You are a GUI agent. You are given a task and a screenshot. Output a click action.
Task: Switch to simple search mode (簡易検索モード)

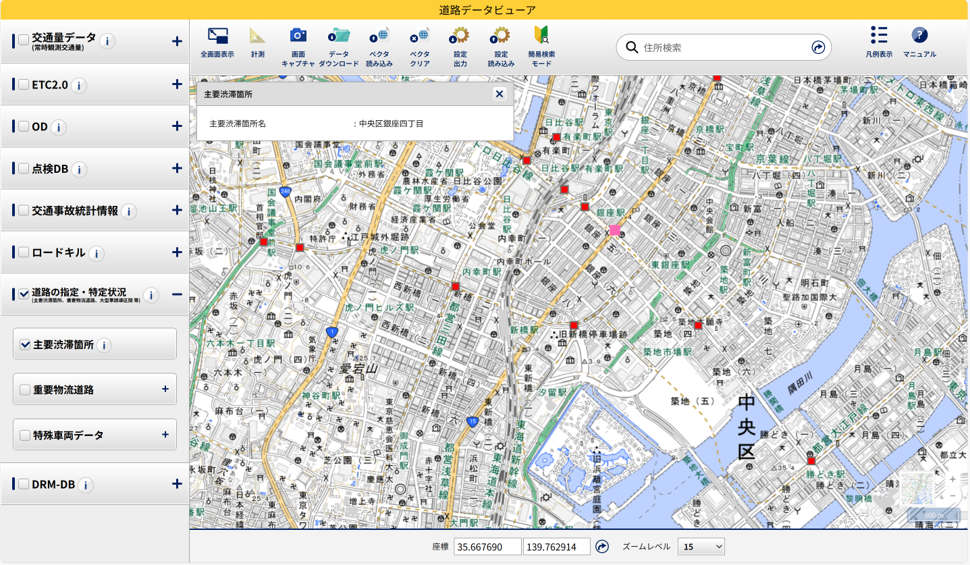click(541, 37)
